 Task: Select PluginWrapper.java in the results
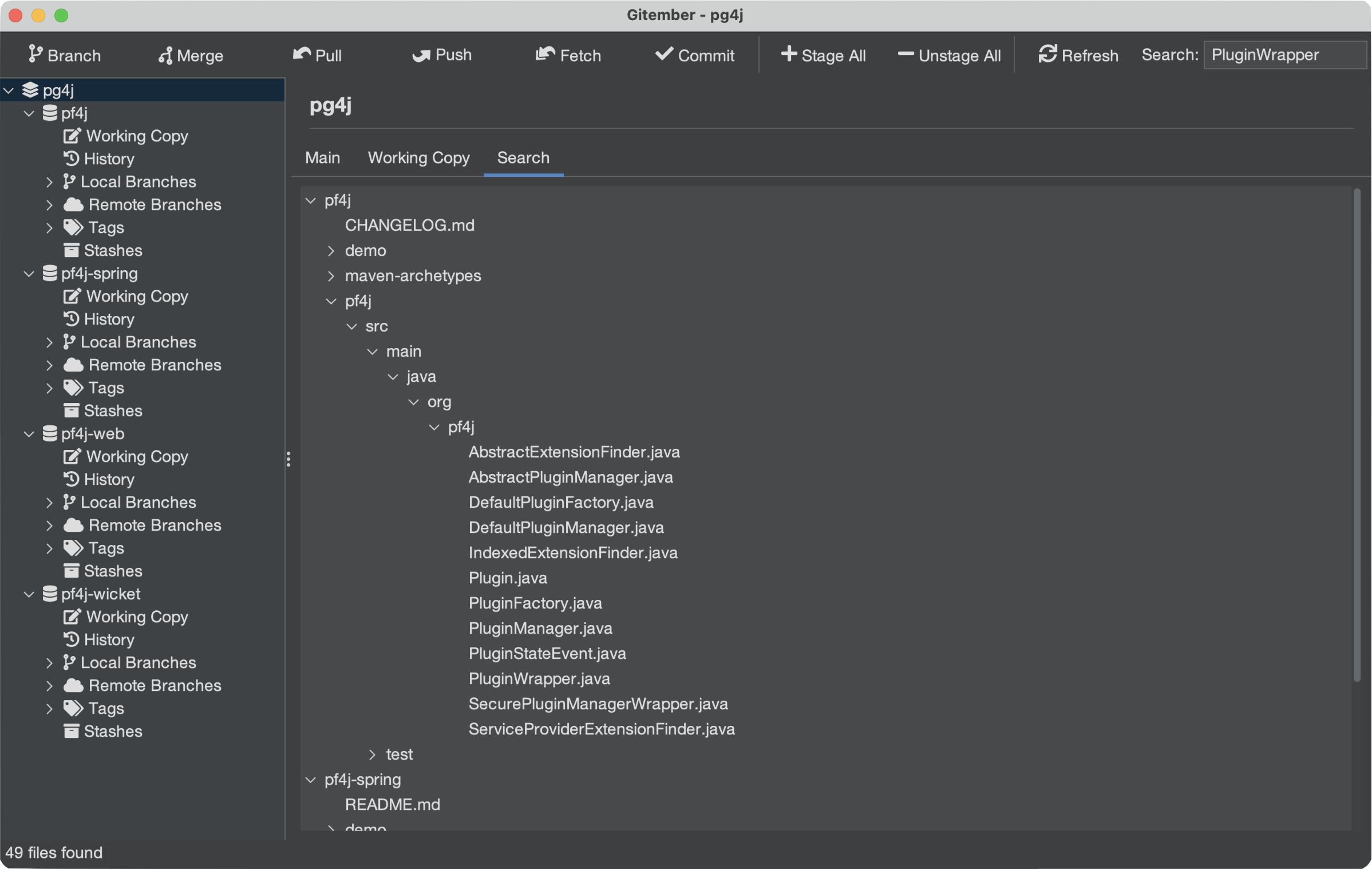coord(539,678)
